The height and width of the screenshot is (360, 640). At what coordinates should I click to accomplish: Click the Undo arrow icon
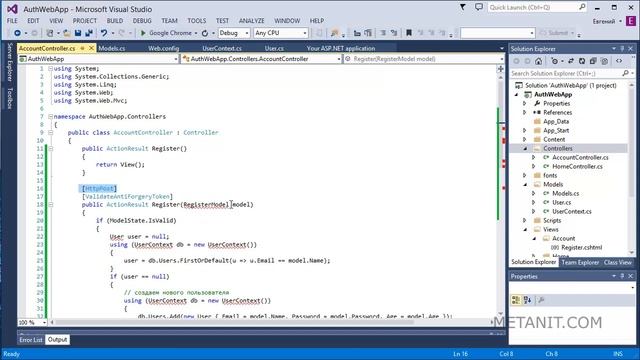coord(104,33)
